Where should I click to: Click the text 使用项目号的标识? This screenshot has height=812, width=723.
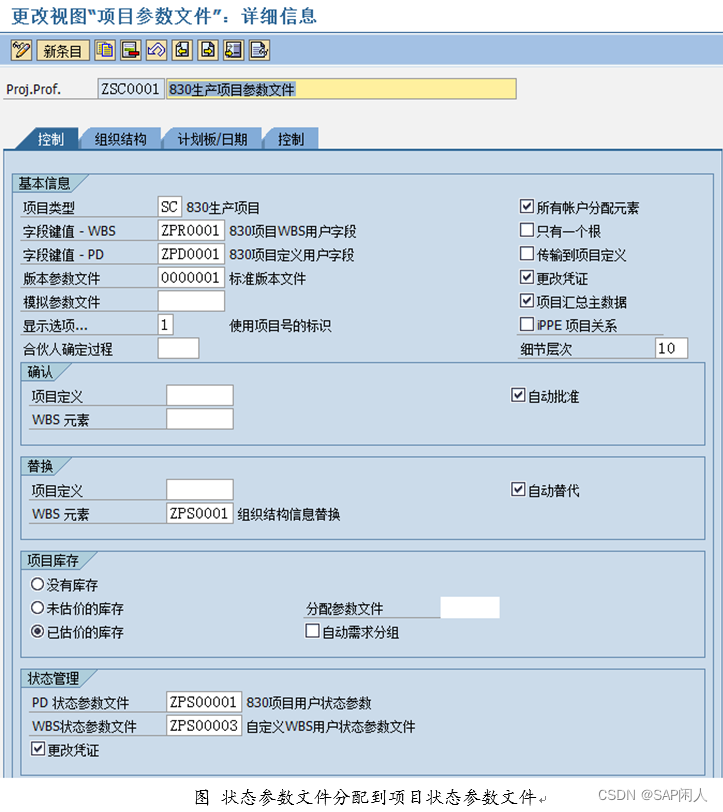(x=280, y=326)
